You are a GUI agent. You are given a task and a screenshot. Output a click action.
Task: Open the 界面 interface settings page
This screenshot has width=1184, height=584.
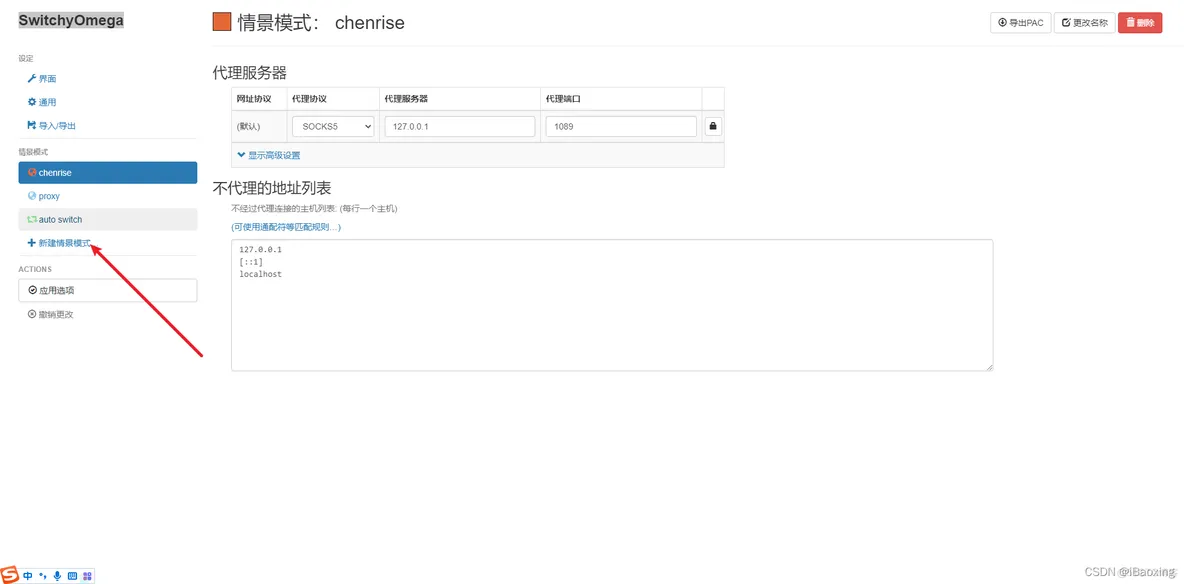[42, 79]
